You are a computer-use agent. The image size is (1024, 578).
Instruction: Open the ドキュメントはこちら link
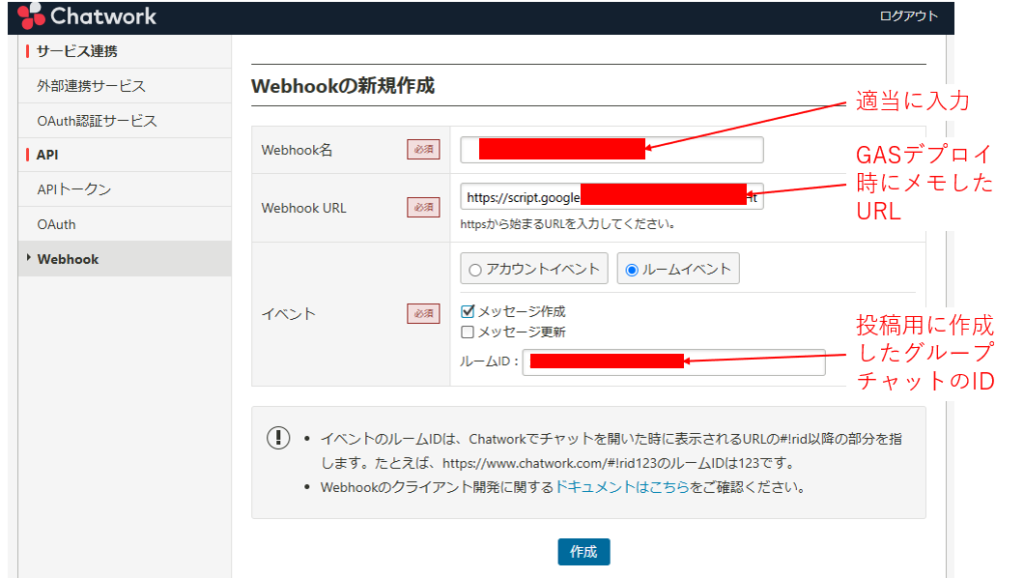click(622, 487)
